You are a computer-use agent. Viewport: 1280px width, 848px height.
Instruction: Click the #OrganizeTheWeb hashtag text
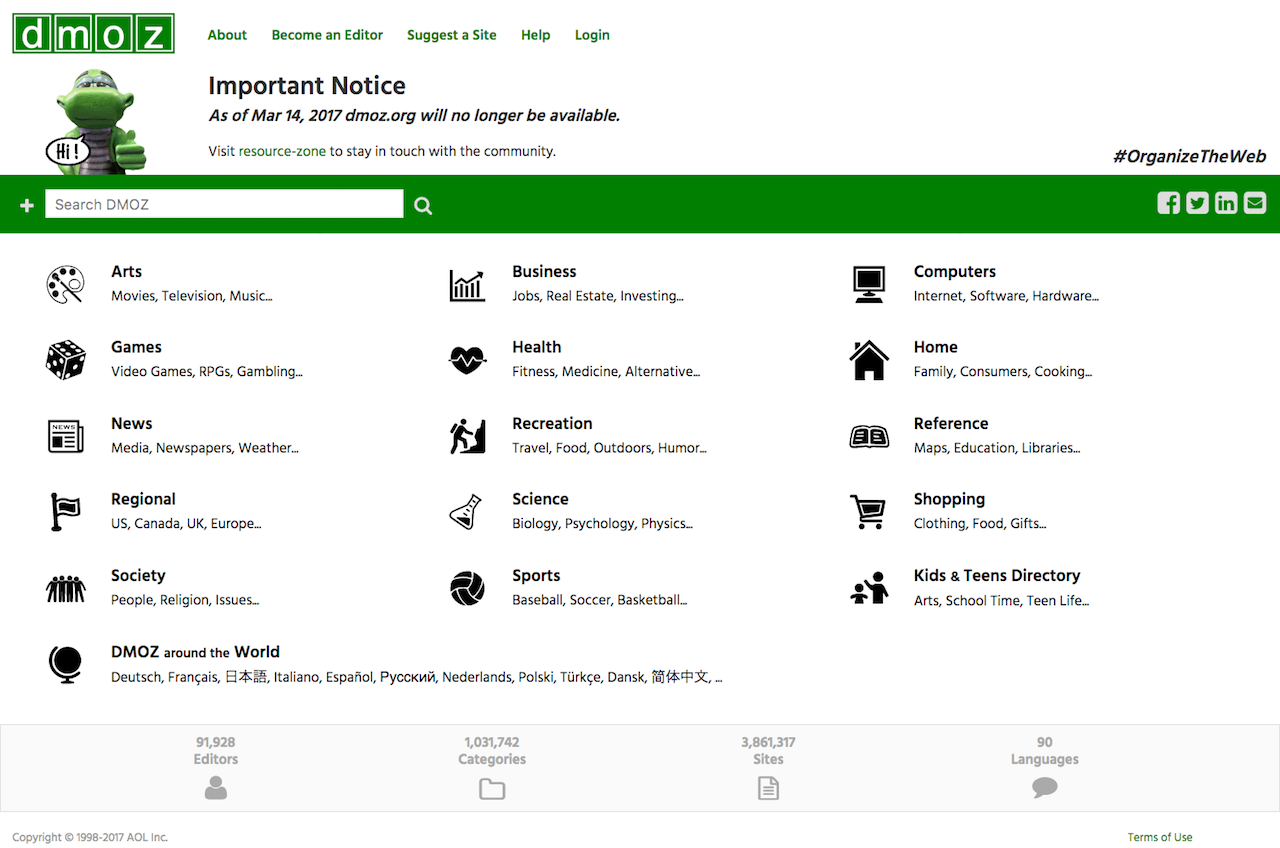click(1189, 156)
